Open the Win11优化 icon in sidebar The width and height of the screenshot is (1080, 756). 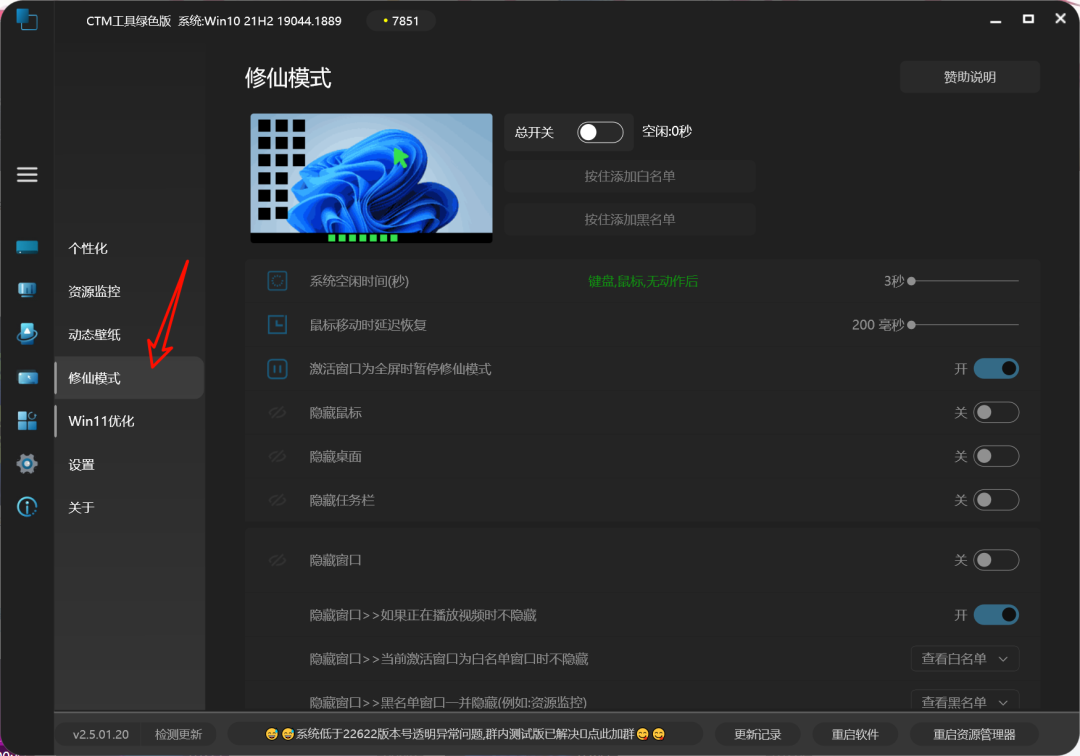[27, 420]
